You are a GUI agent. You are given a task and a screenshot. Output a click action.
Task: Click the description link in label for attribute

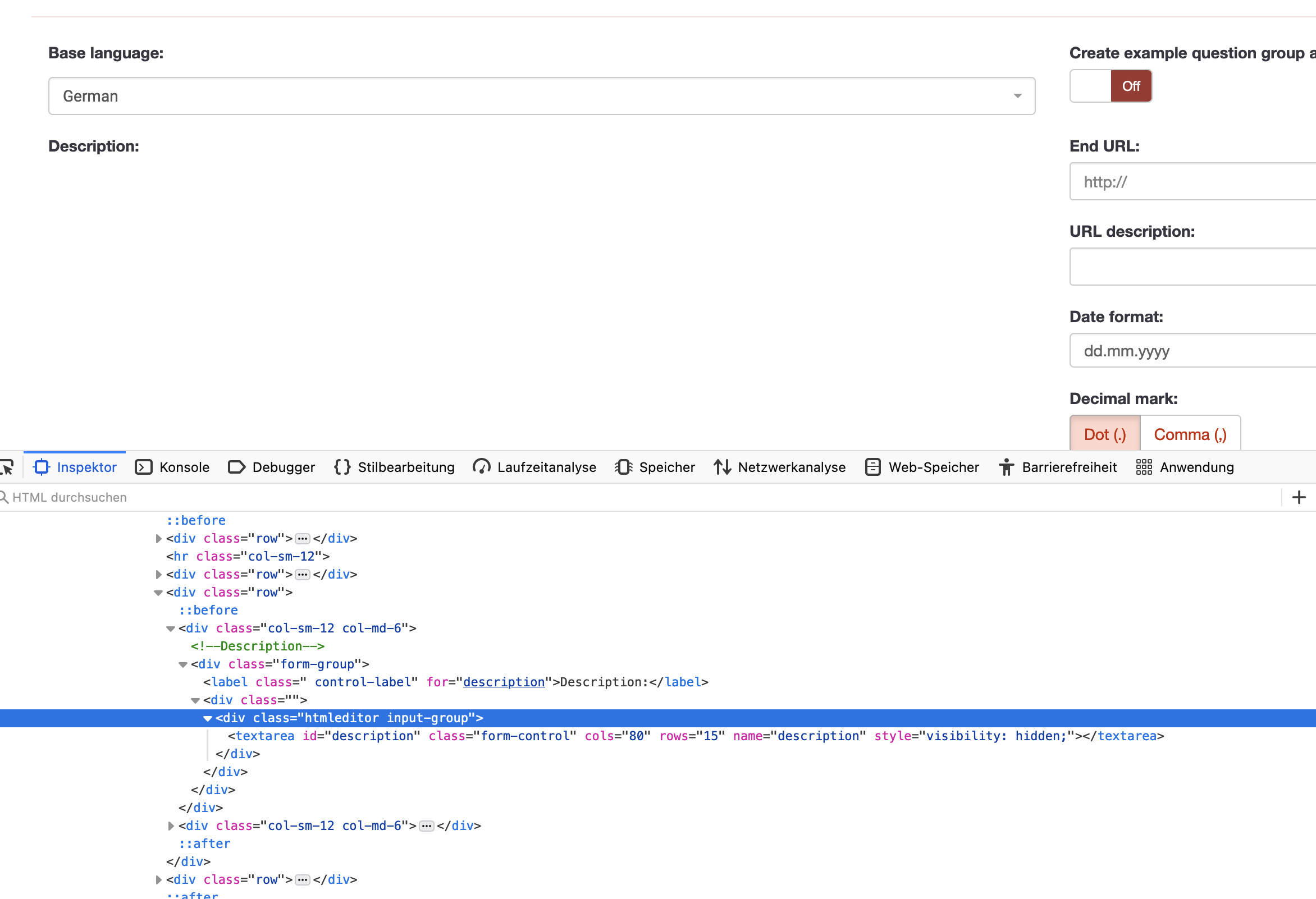pyautogui.click(x=504, y=682)
